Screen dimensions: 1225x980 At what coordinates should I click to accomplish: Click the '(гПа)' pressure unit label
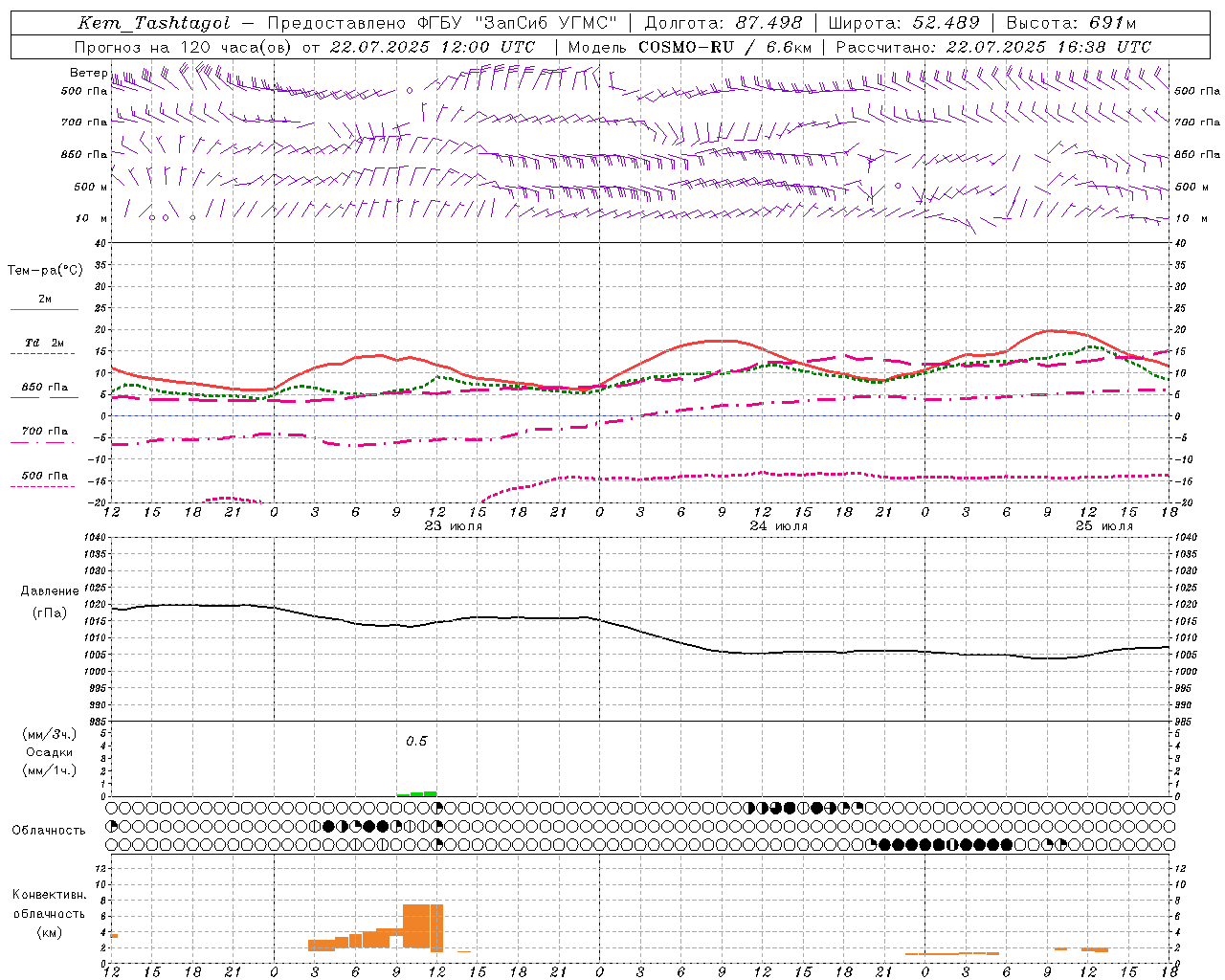coord(50,612)
